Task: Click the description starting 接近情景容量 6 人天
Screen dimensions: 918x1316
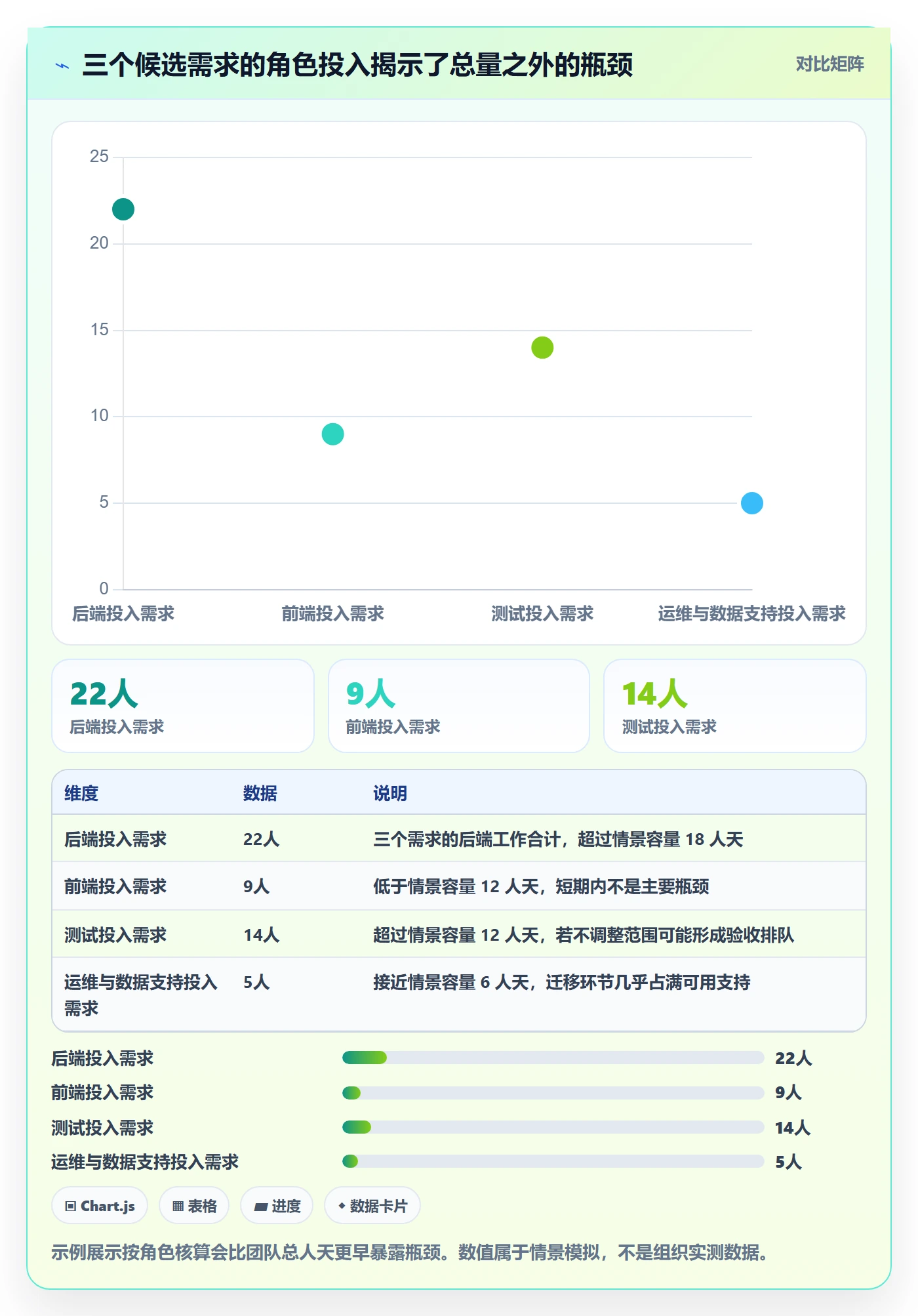Action: [x=562, y=982]
